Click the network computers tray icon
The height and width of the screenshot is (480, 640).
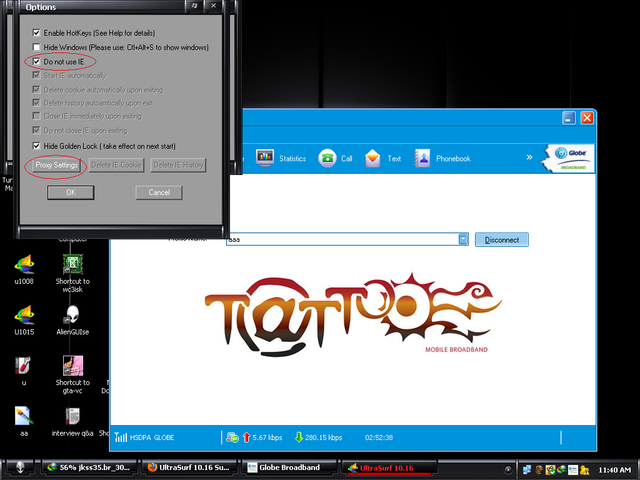tap(527, 470)
